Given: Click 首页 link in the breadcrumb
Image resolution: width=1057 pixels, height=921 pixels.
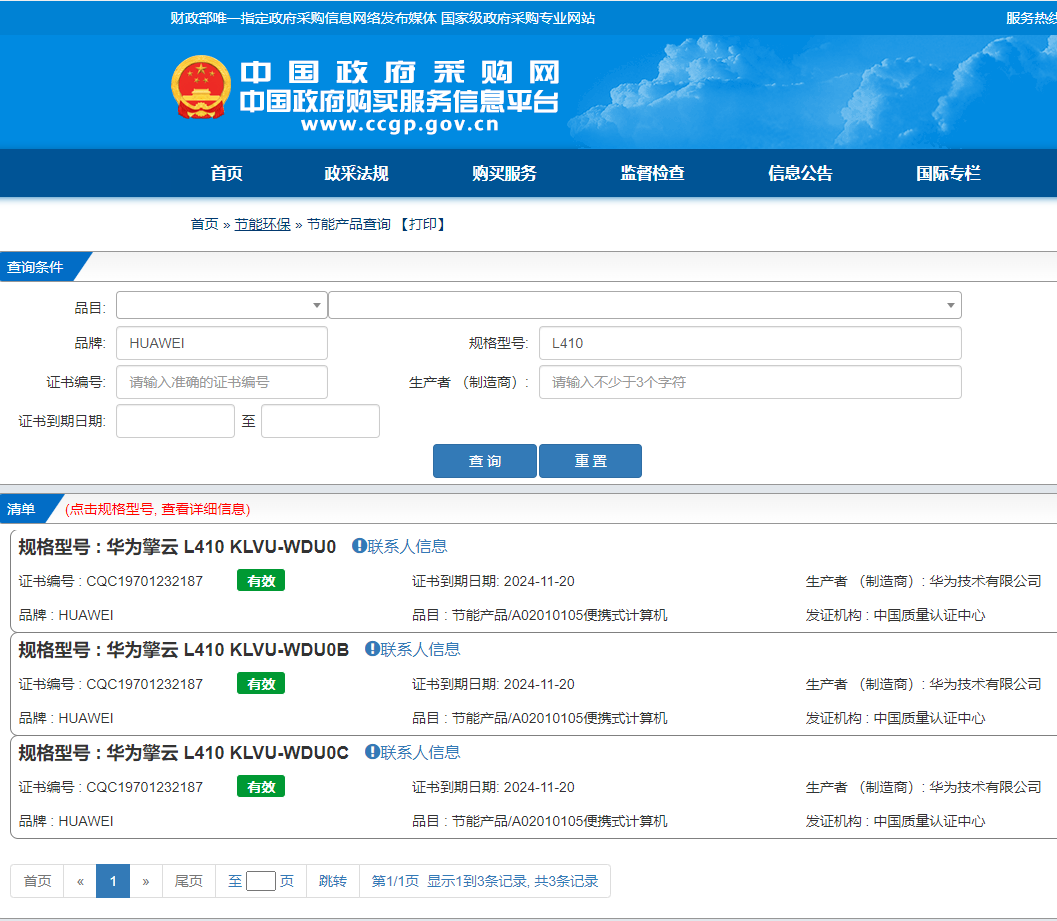Looking at the screenshot, I should coord(205,225).
